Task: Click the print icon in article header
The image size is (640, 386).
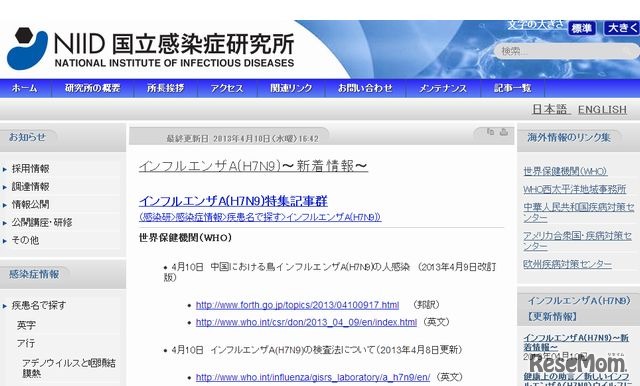Action: coord(504,132)
